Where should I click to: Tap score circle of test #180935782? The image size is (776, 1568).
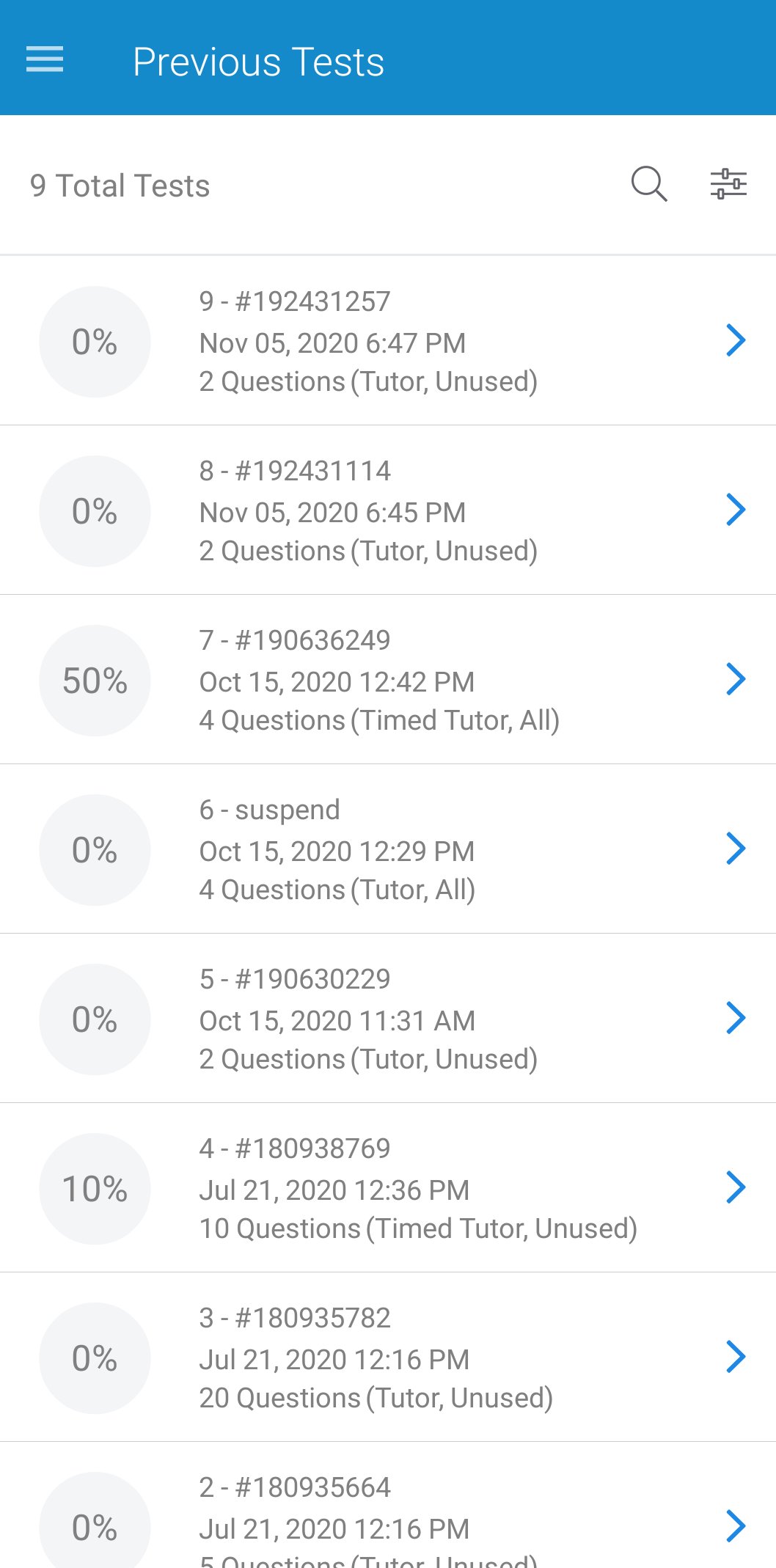[95, 1358]
